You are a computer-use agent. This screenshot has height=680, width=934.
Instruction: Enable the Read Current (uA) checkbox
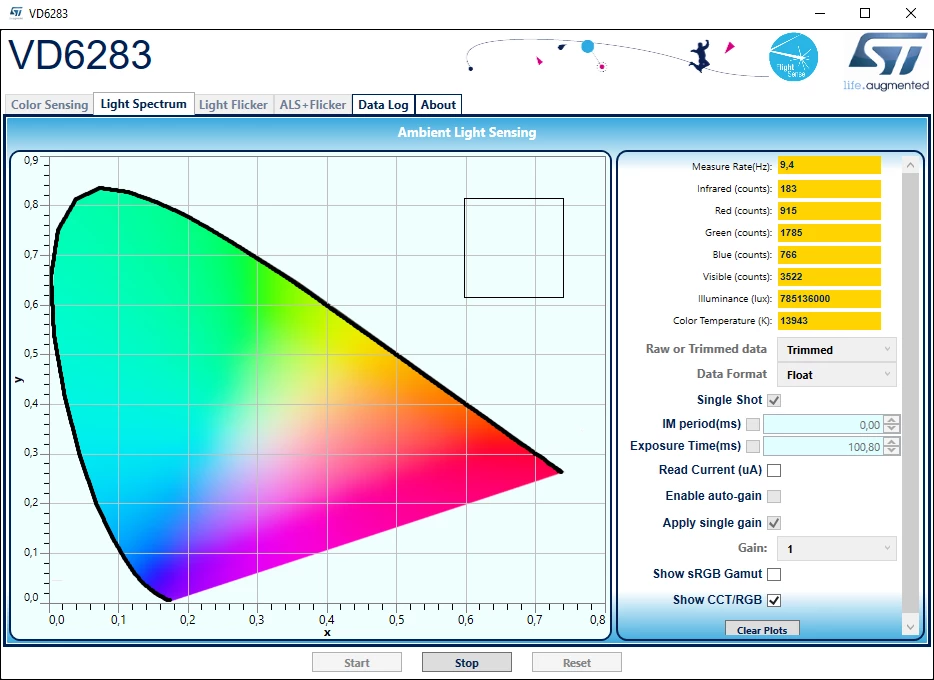click(x=774, y=470)
